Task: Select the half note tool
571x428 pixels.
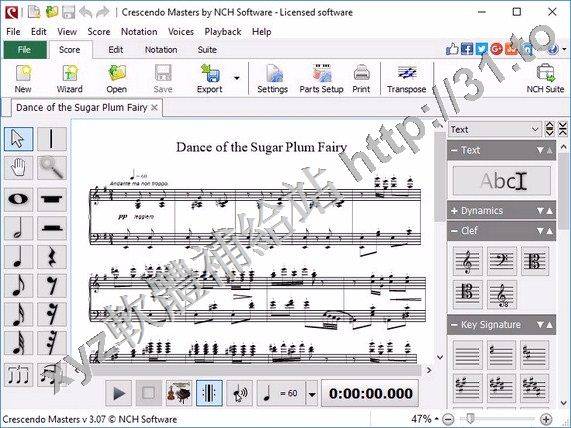Action: click(x=19, y=228)
